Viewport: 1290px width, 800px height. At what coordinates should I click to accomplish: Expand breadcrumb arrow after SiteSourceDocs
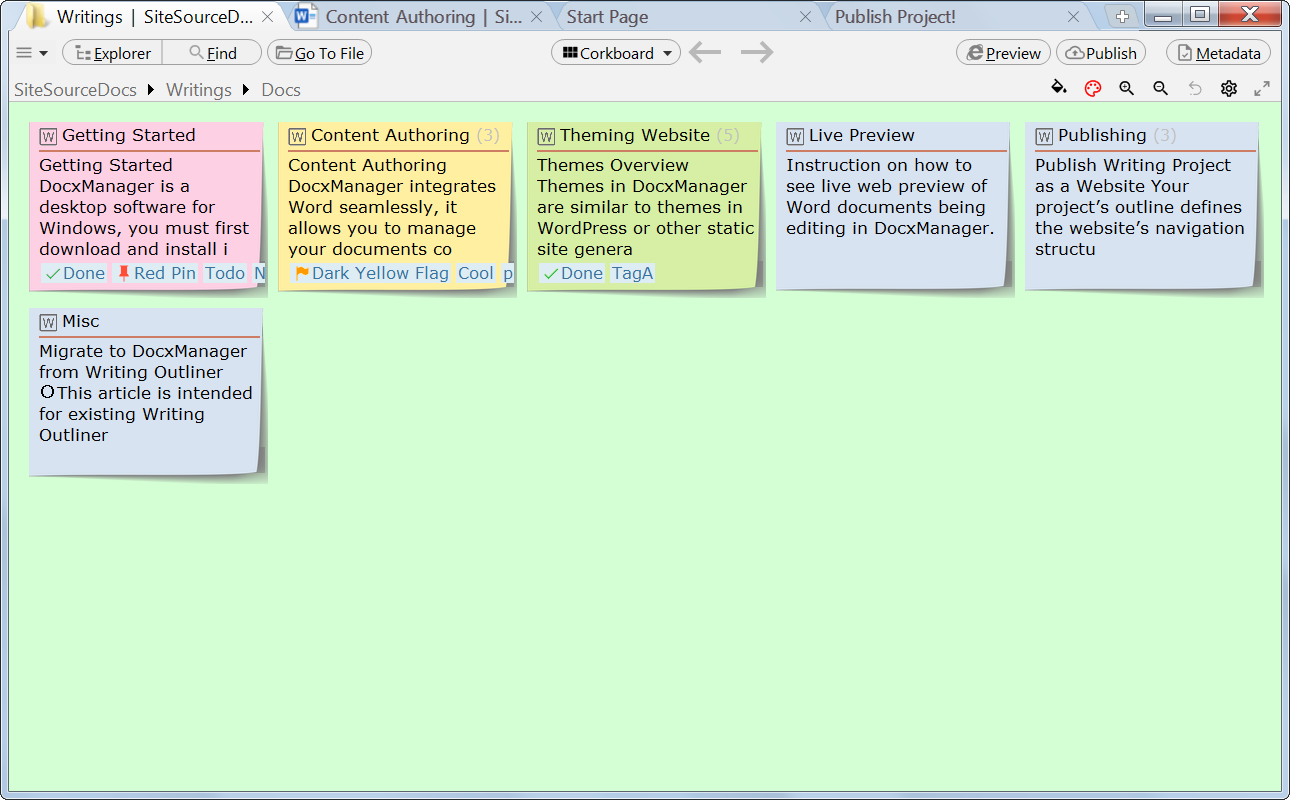[x=151, y=90]
